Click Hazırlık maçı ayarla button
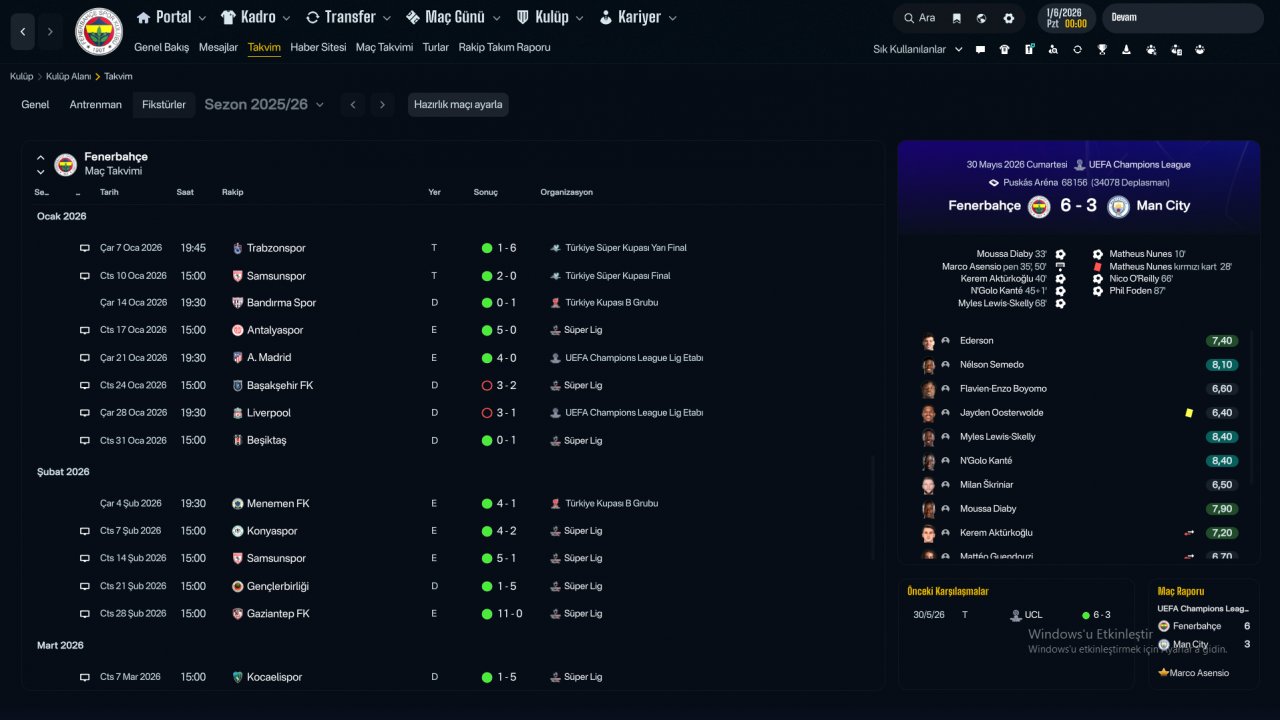1280x720 pixels. [x=458, y=104]
